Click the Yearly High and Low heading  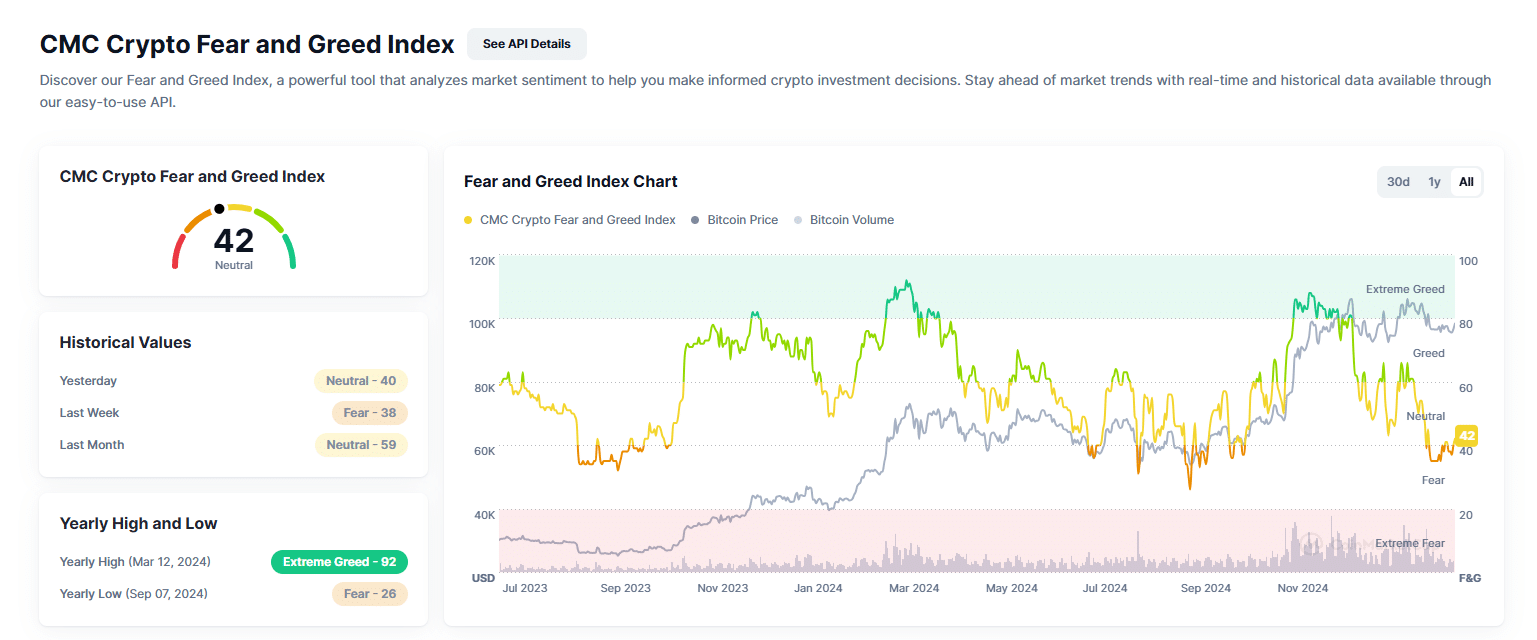click(138, 524)
